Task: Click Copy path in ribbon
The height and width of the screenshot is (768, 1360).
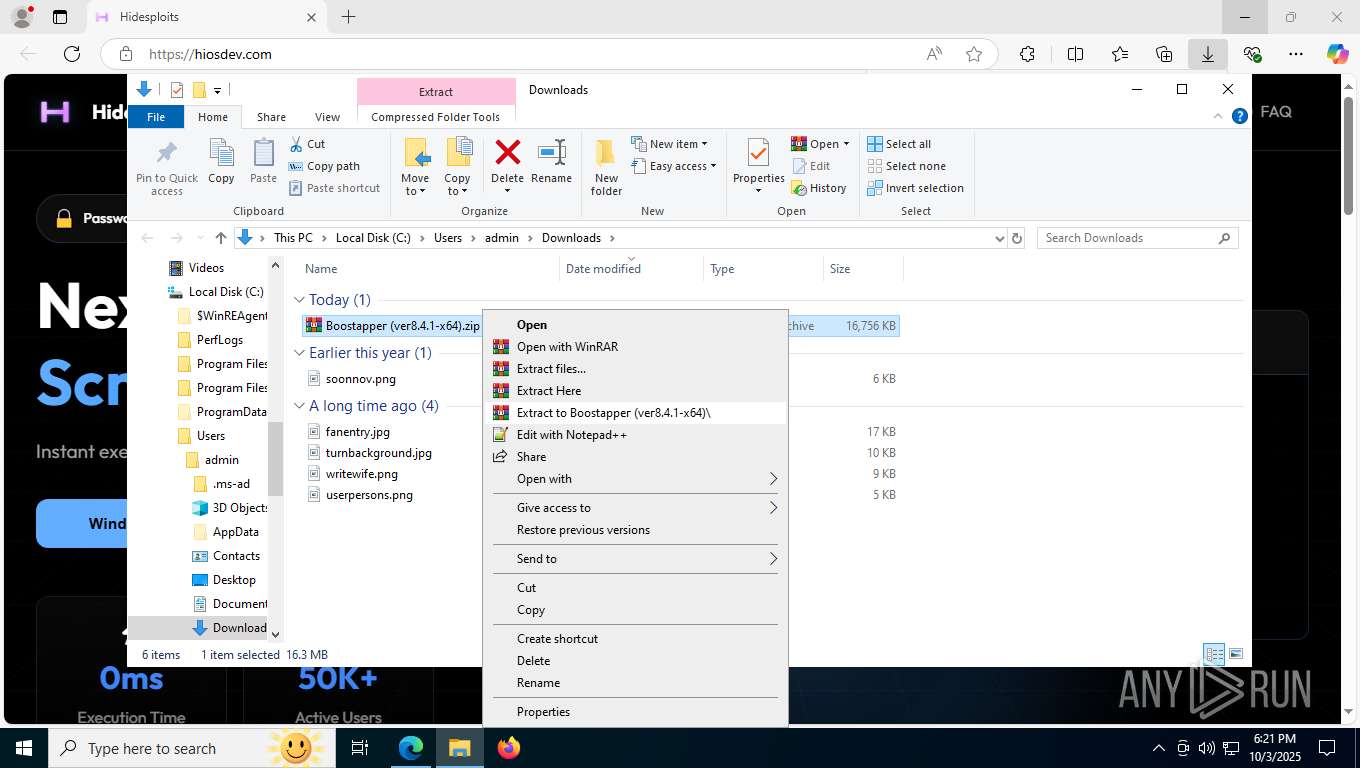Action: pyautogui.click(x=324, y=166)
